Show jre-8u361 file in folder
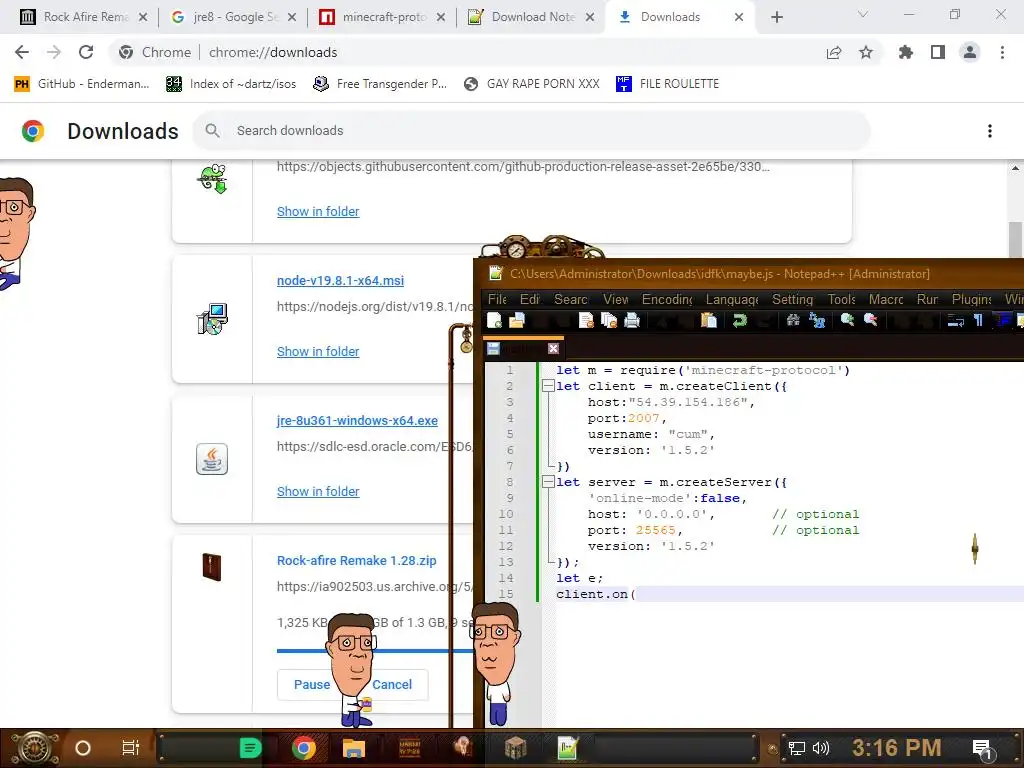The width and height of the screenshot is (1024, 768). point(318,491)
